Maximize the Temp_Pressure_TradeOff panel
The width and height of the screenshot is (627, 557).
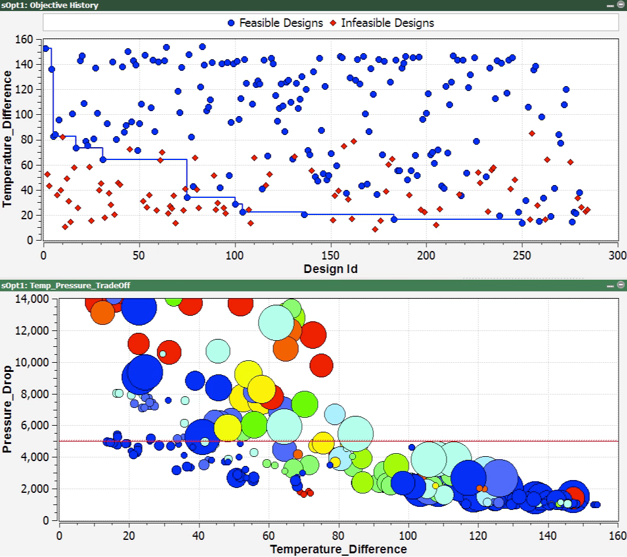click(619, 285)
